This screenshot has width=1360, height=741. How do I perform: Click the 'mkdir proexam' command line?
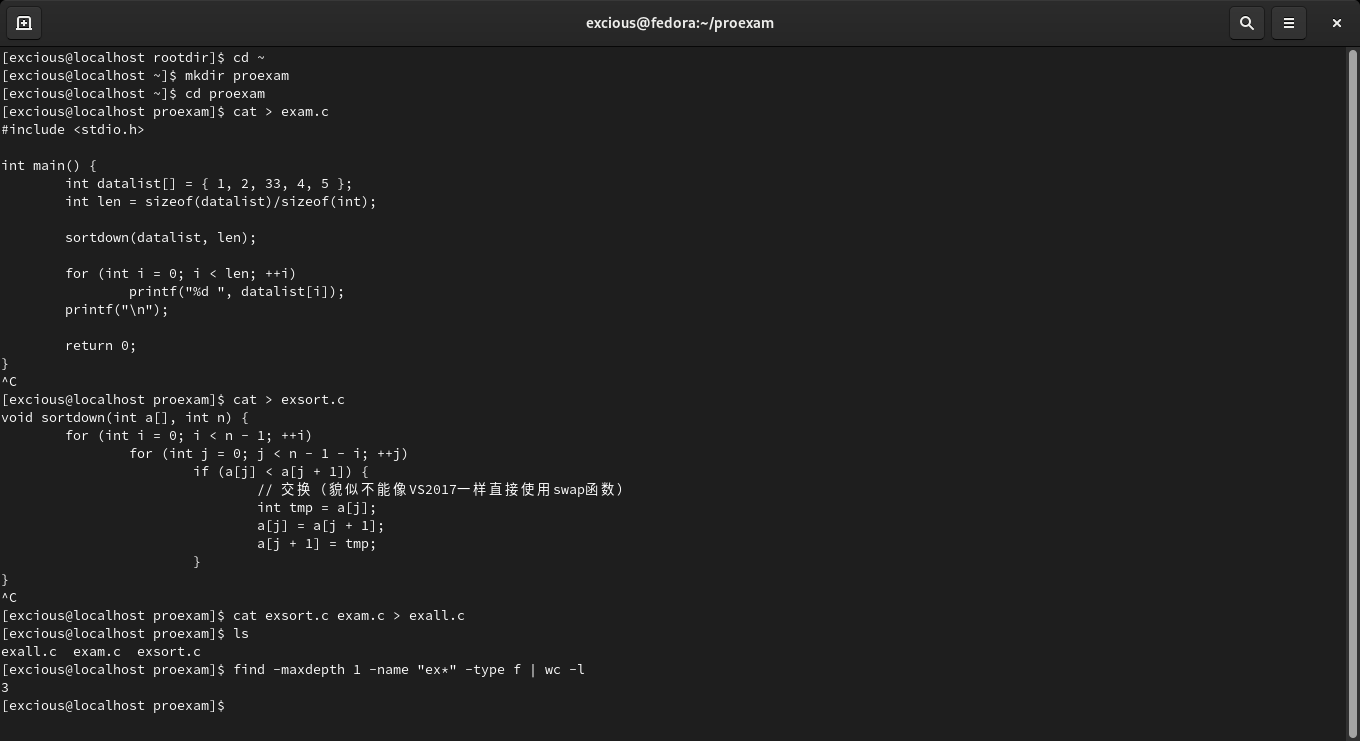145,76
